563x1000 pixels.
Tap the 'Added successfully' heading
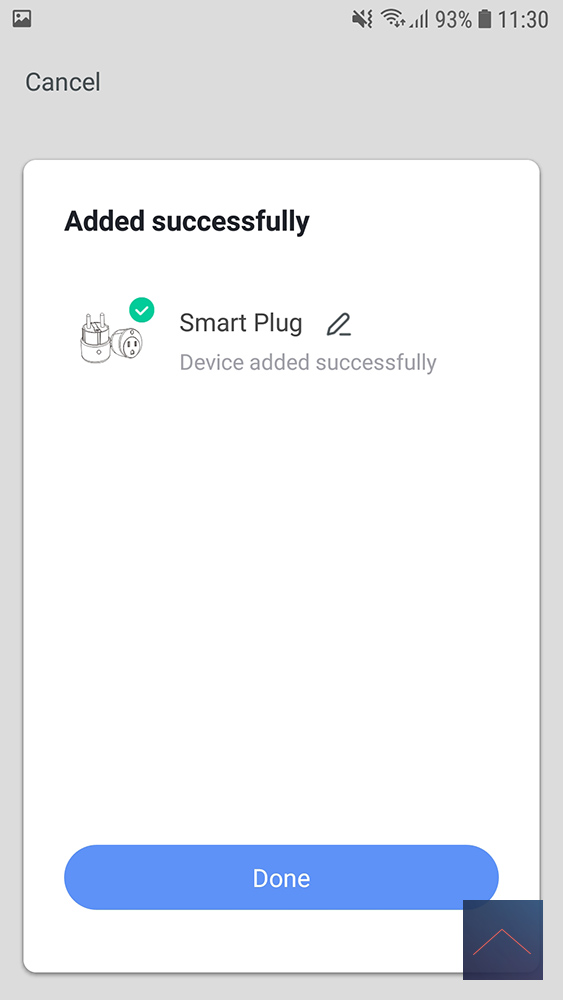pos(187,222)
